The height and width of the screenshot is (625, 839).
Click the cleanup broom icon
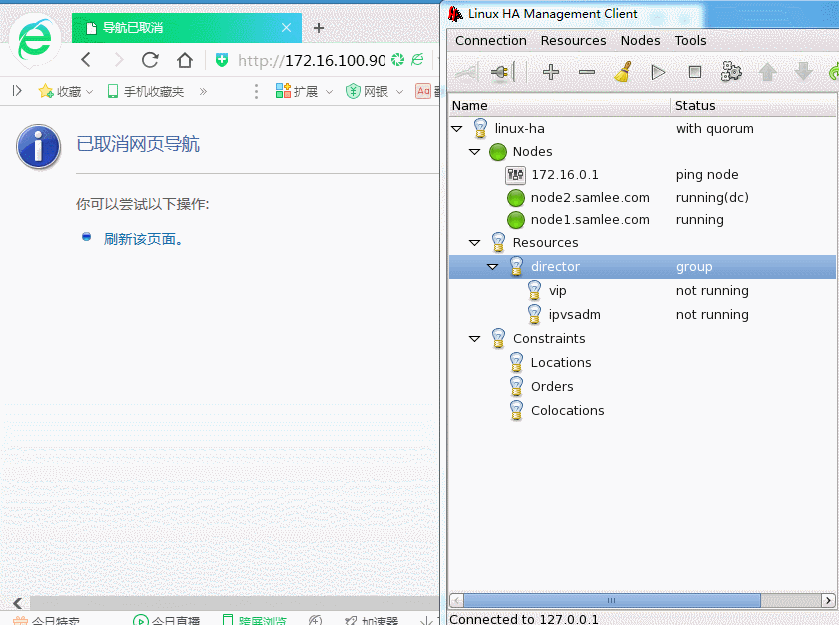(623, 72)
